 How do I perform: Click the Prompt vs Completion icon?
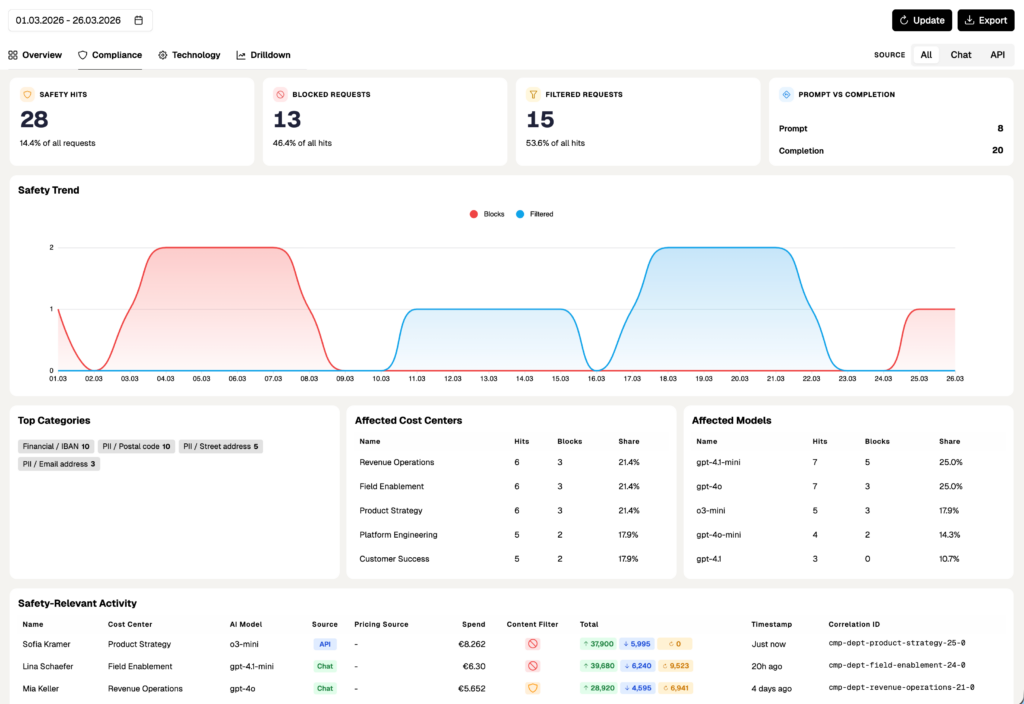[786, 94]
